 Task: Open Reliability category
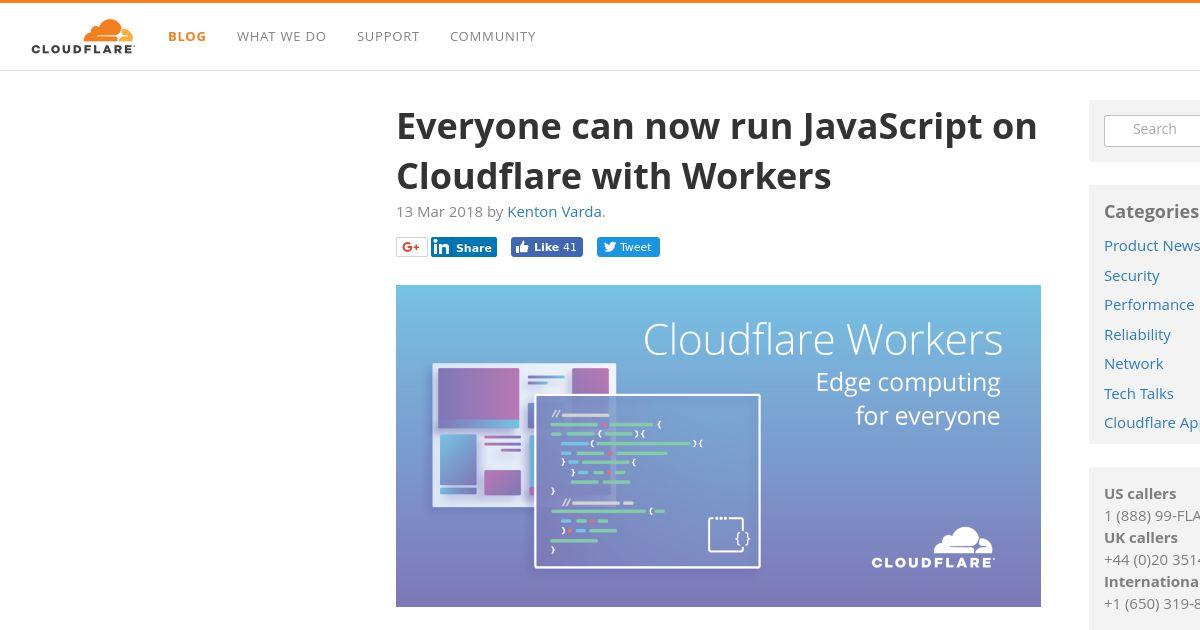pos(1137,334)
